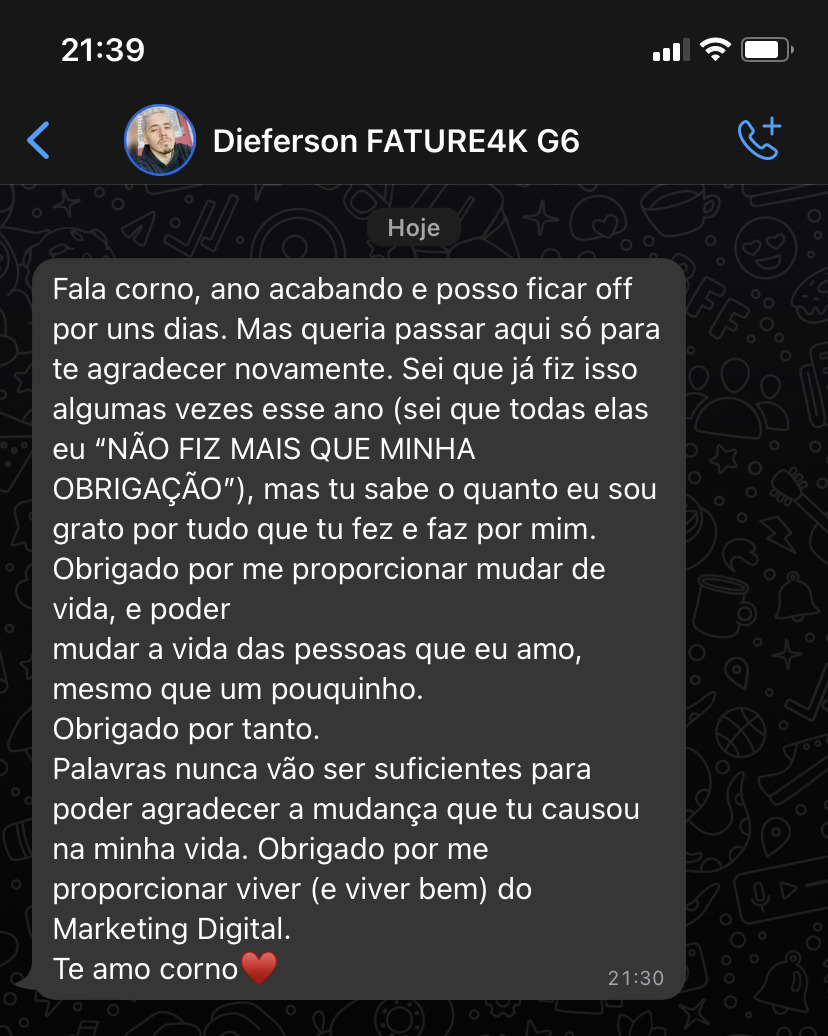
Task: Click the red heart emoji
Action: 259,969
